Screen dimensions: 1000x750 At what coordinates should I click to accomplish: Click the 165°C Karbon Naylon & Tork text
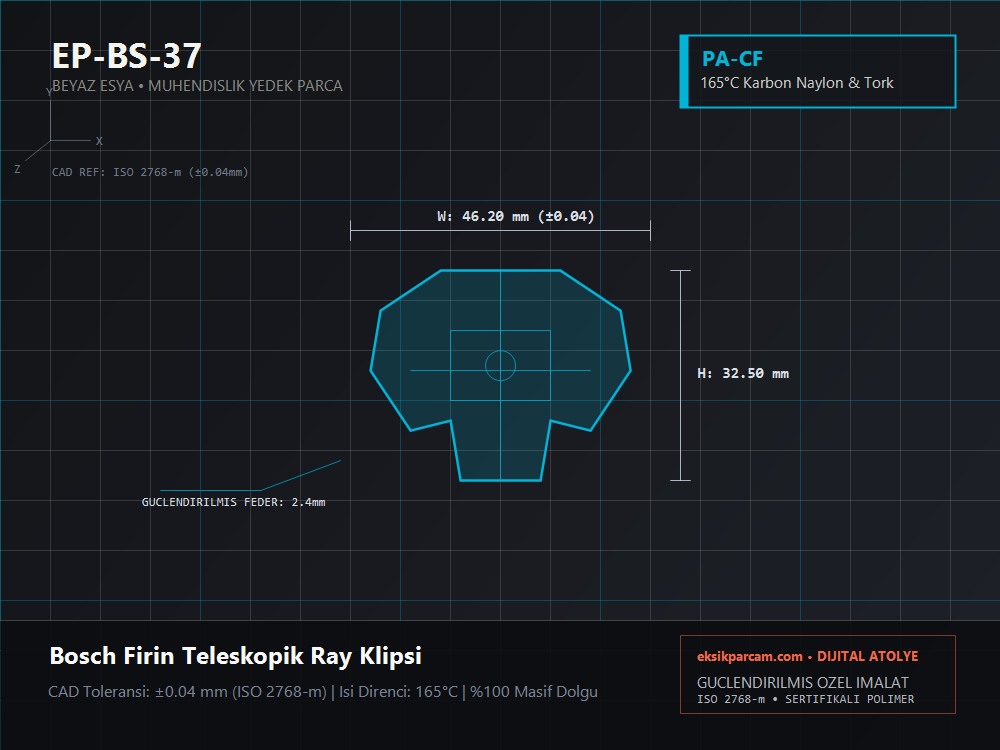(797, 83)
